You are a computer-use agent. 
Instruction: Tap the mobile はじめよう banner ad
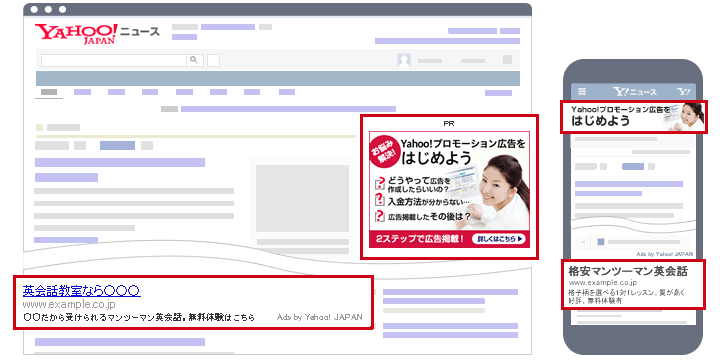pyautogui.click(x=634, y=117)
